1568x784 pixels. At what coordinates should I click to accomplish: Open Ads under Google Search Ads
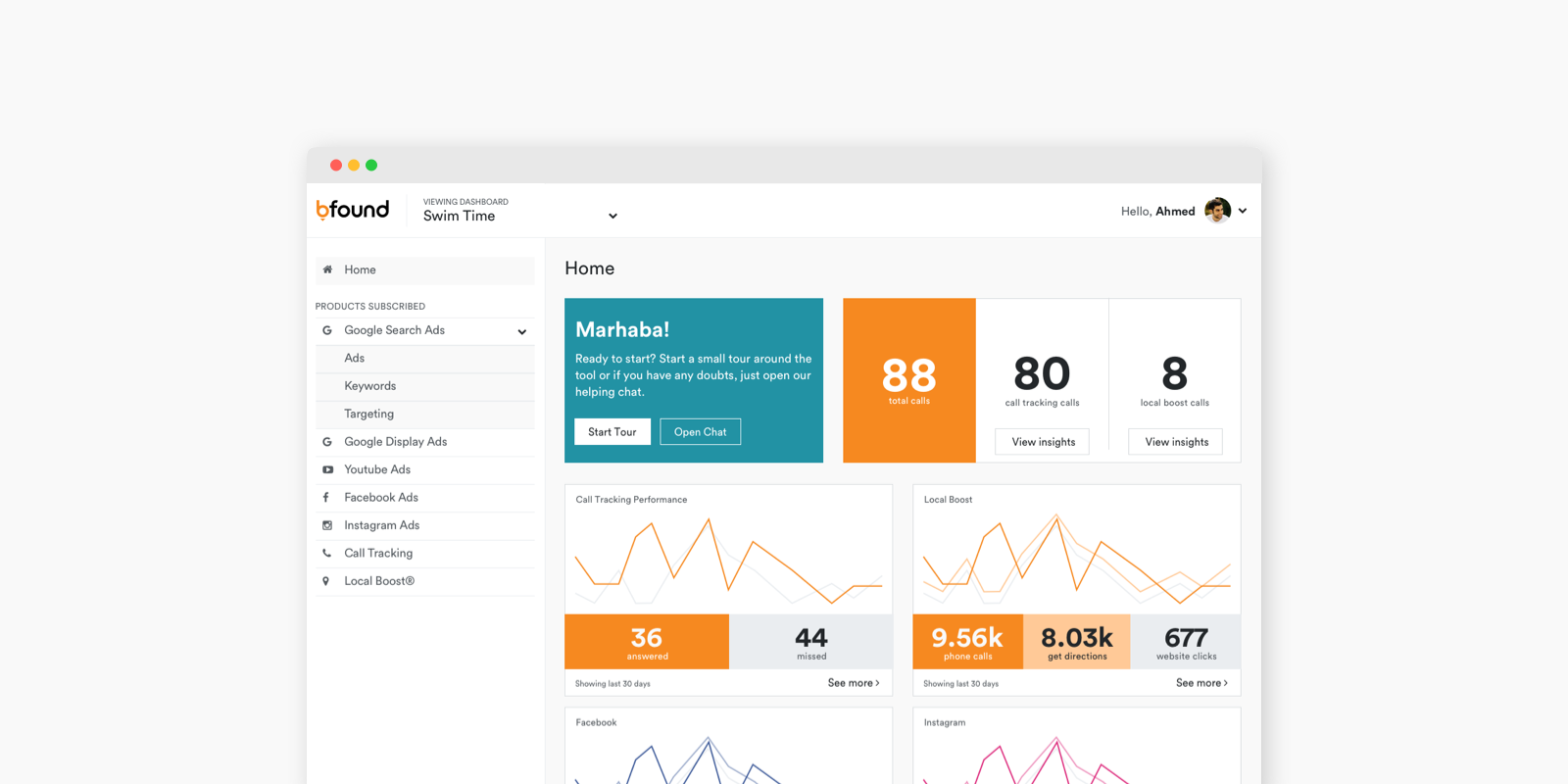[425, 359]
